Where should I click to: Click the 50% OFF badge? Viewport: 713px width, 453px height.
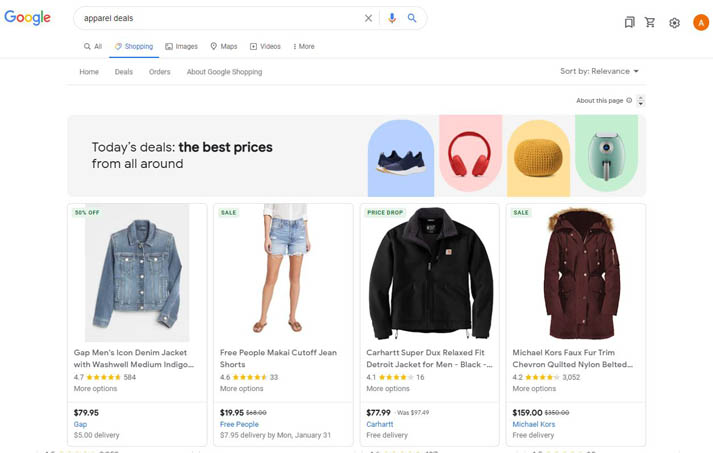87,212
